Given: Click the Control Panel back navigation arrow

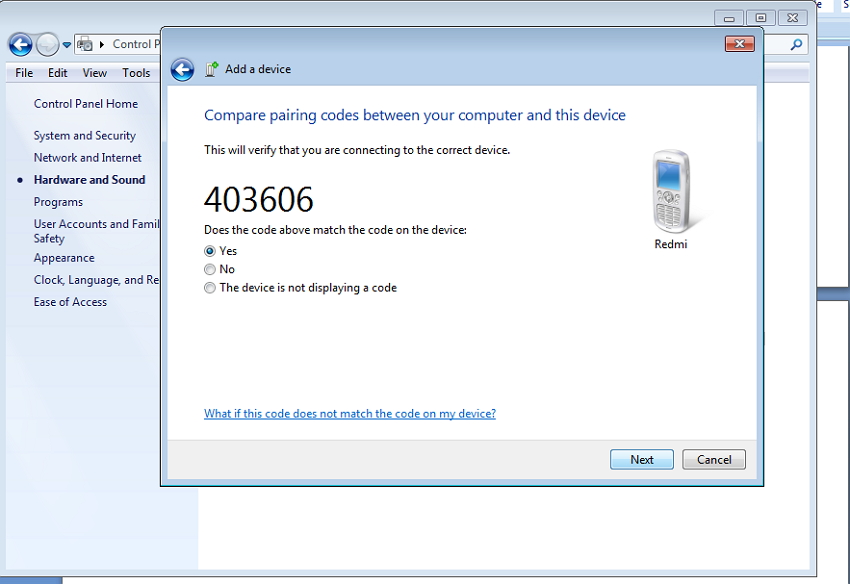Looking at the screenshot, I should tap(20, 44).
